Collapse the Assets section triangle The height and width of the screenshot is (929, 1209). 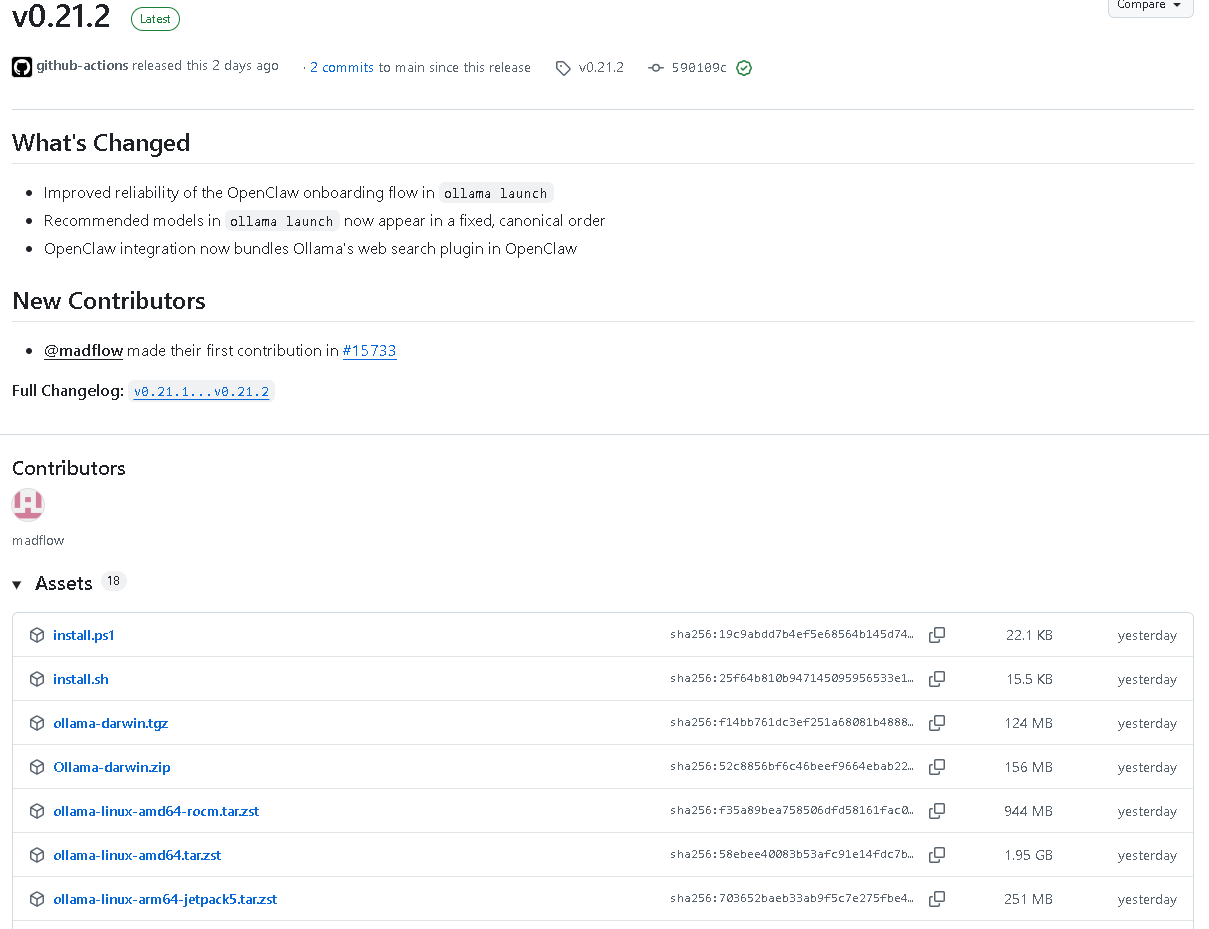pyautogui.click(x=17, y=585)
